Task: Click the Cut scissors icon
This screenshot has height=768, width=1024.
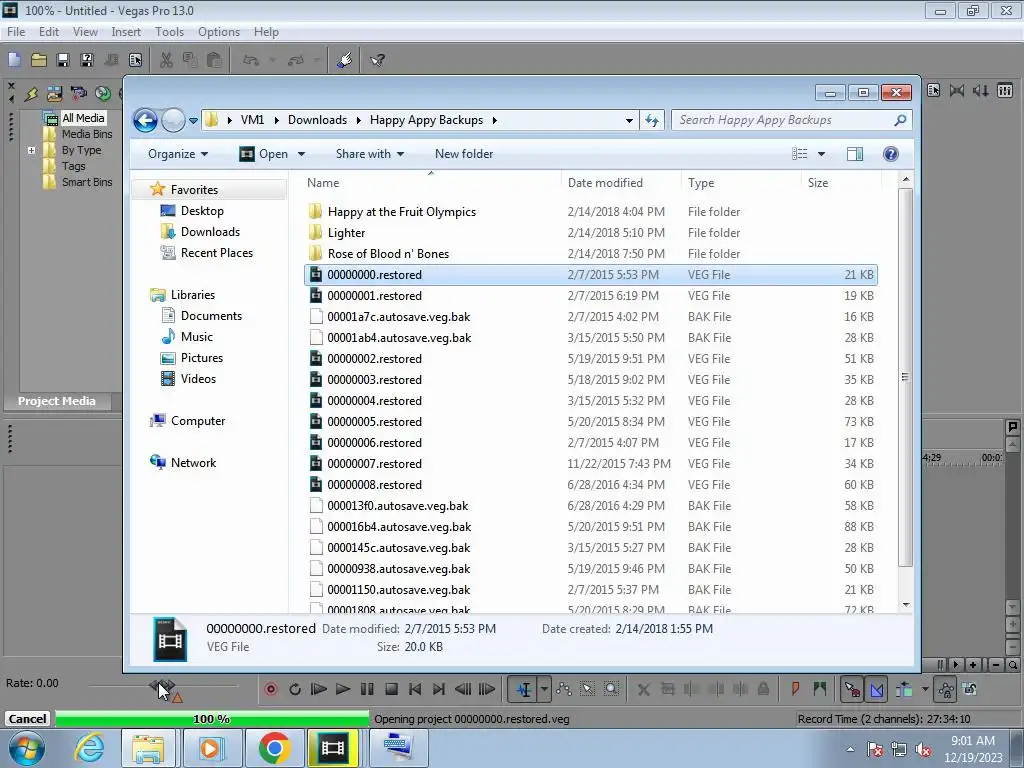Action: click(167, 60)
